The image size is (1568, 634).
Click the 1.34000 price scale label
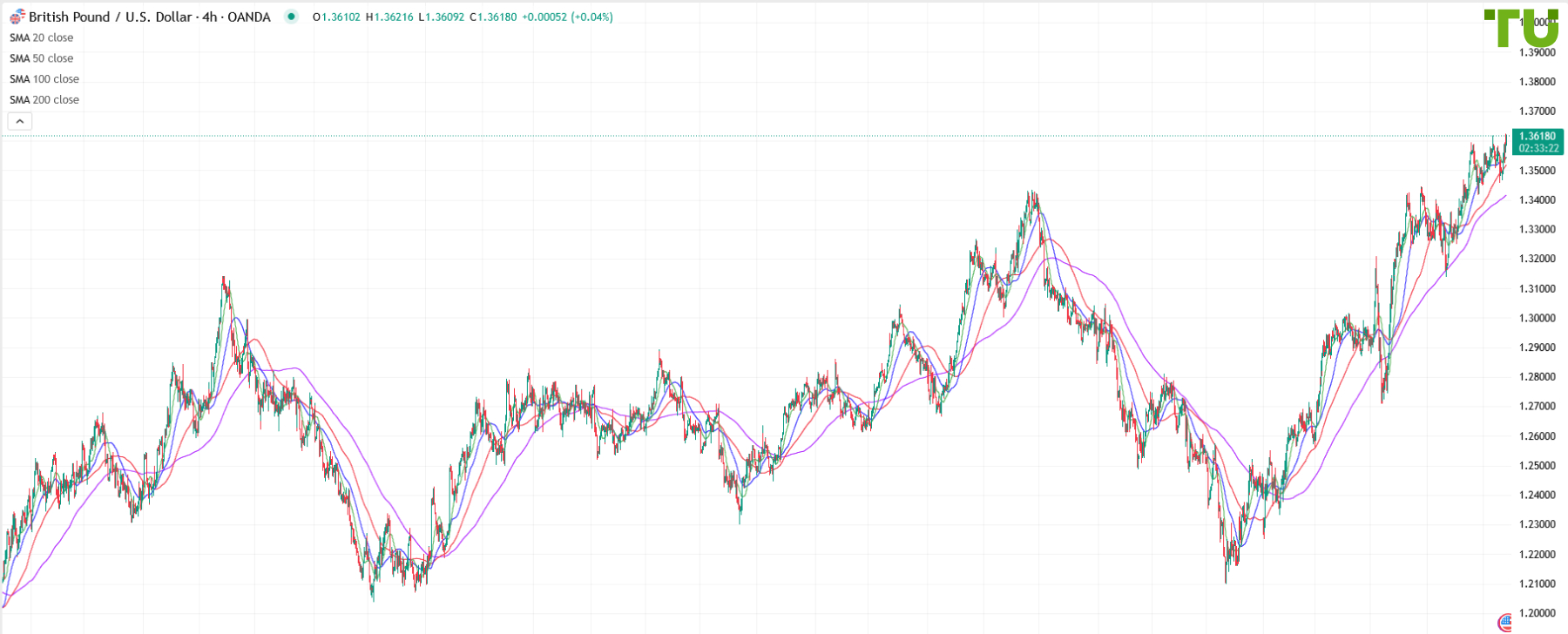pyautogui.click(x=1538, y=200)
